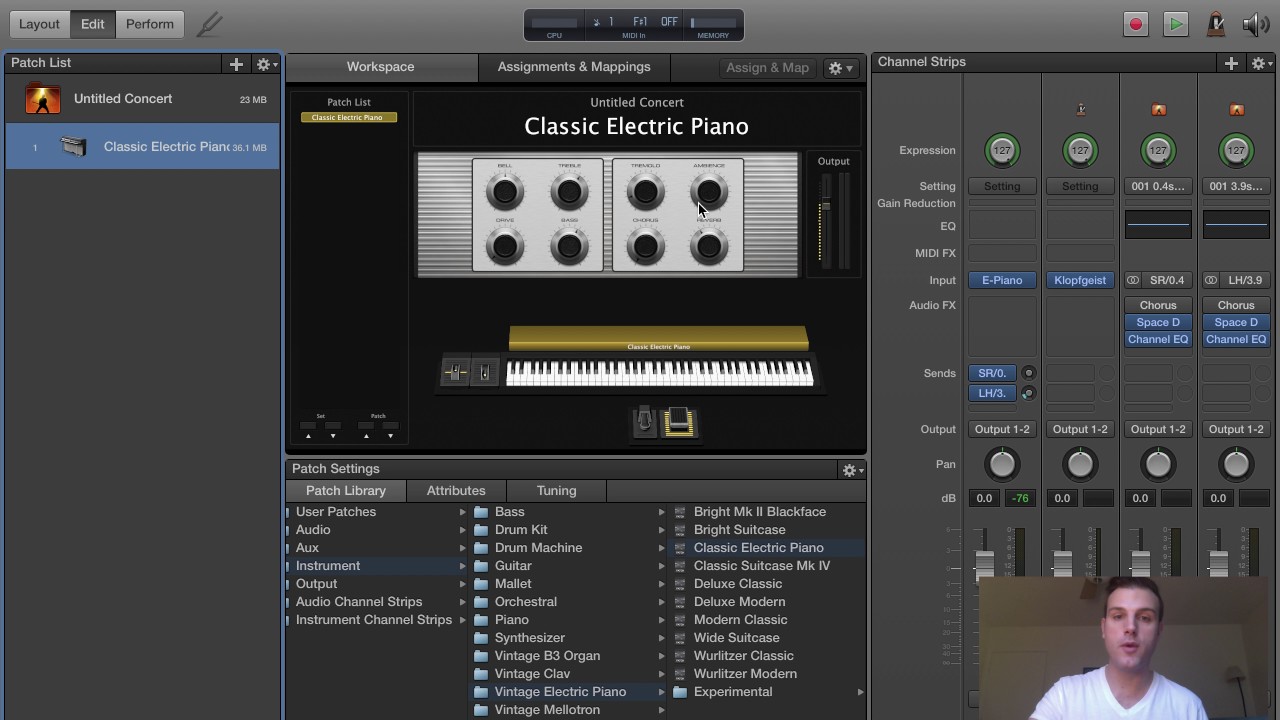Select the Untitled Concert icon

[x=43, y=99]
